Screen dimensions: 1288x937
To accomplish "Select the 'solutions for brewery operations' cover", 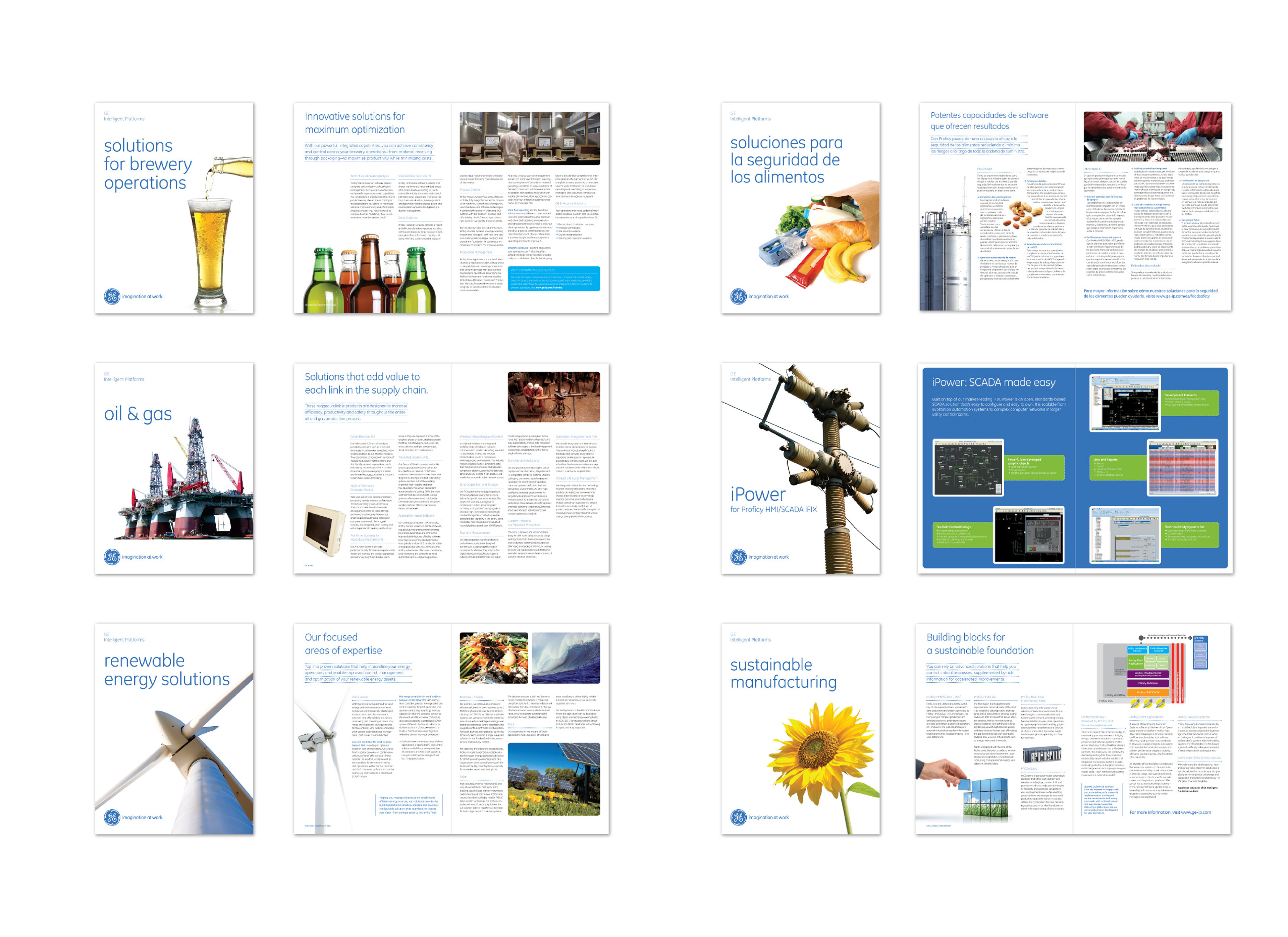I will (147, 164).
